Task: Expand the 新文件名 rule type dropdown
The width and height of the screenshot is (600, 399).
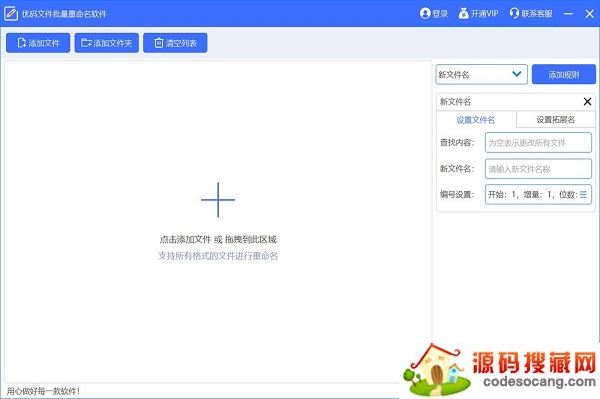Action: click(x=481, y=74)
